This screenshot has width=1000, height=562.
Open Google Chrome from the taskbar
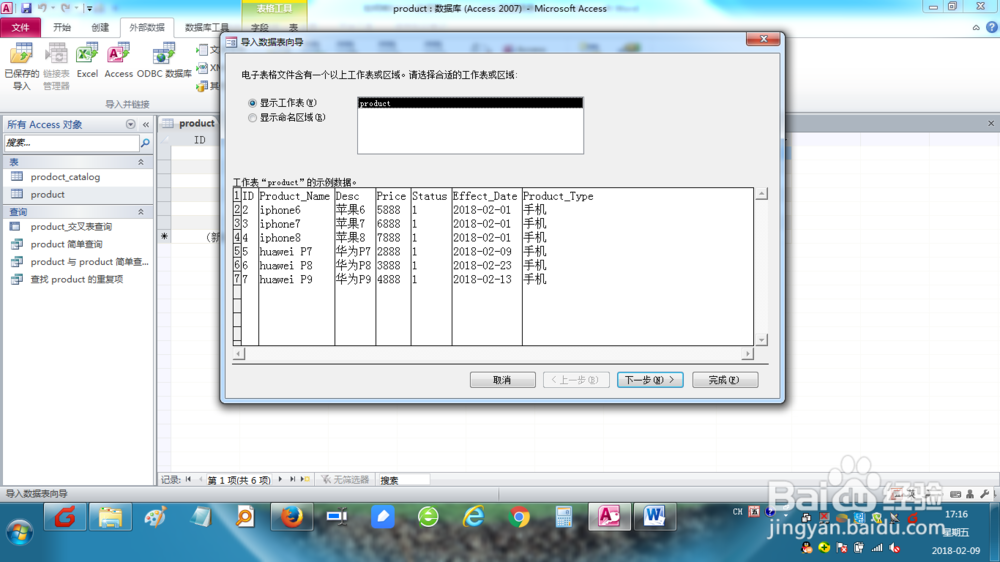pos(519,517)
